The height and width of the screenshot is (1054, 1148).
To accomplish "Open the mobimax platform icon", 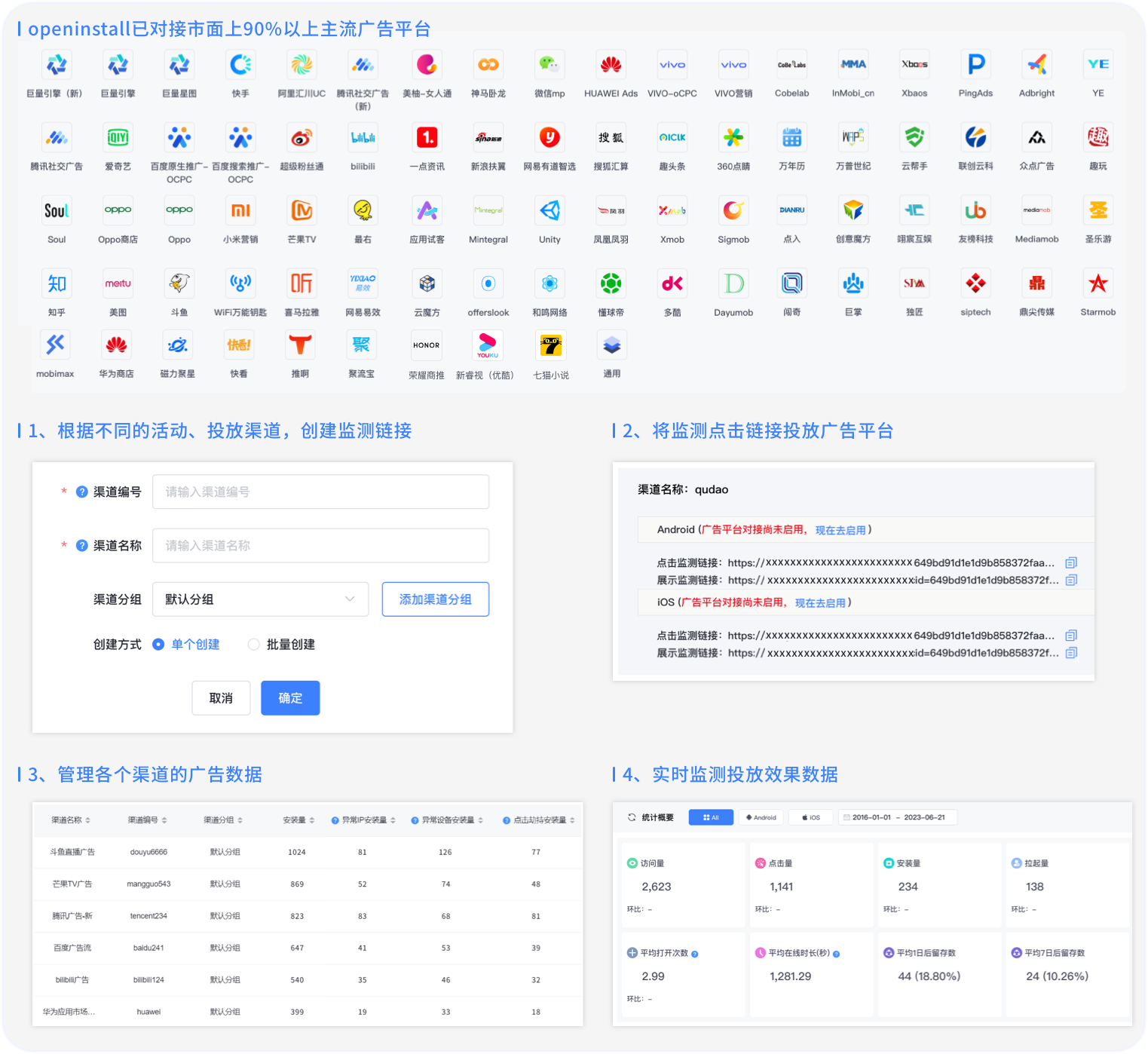I will (55, 345).
